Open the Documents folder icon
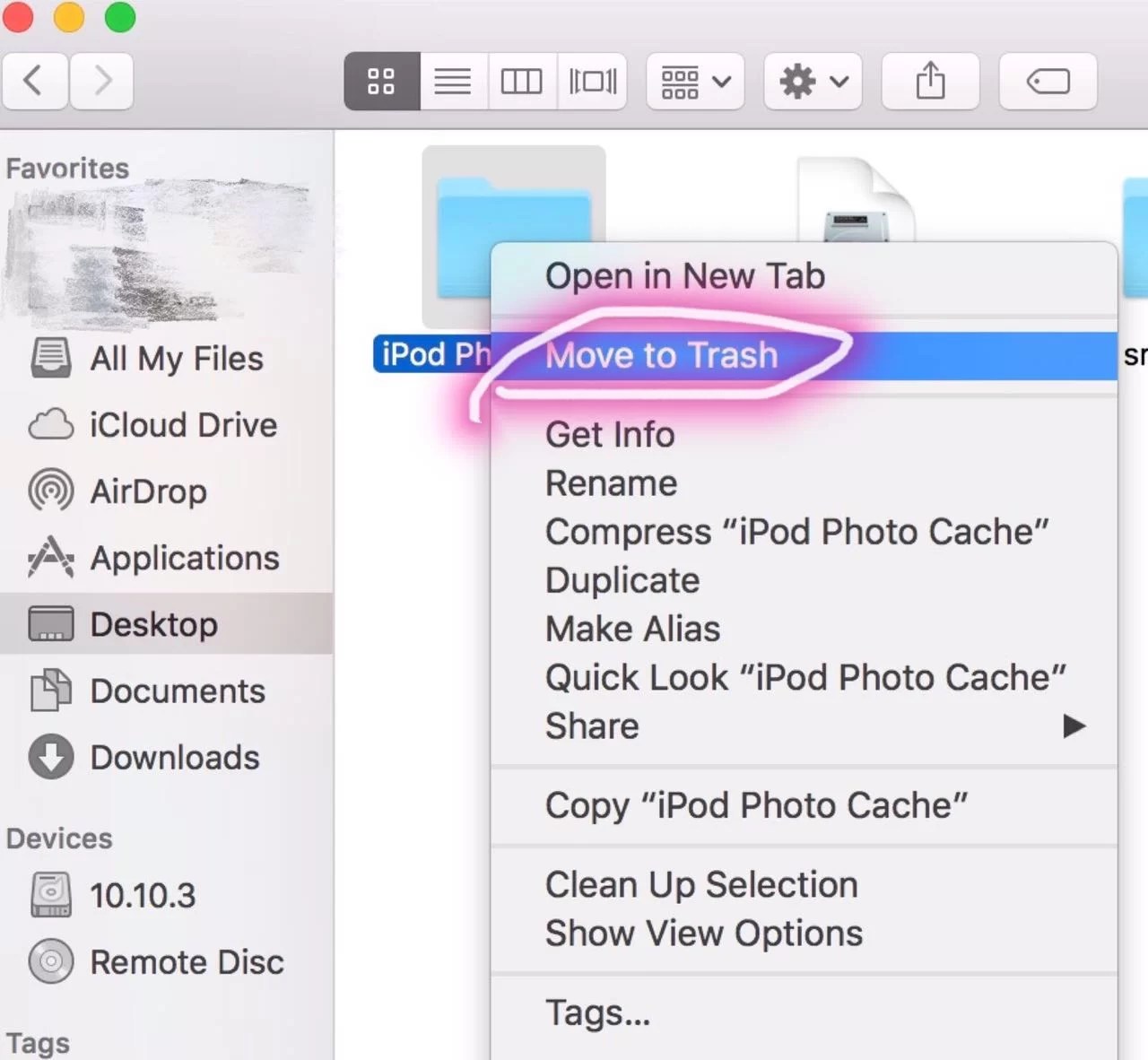Viewport: 1148px width, 1060px height. 177,691
